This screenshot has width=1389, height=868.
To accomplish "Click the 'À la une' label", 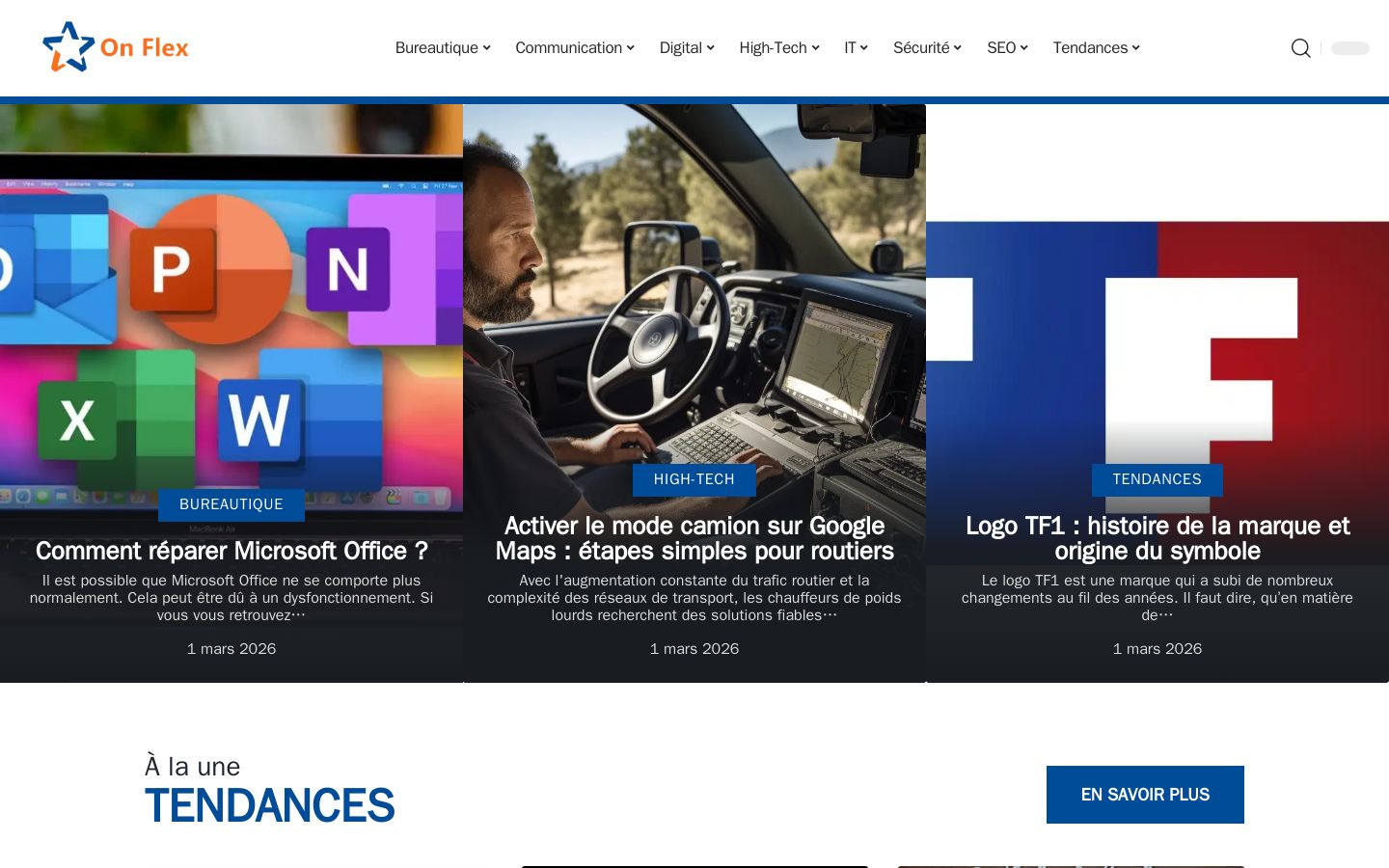I will 193,767.
